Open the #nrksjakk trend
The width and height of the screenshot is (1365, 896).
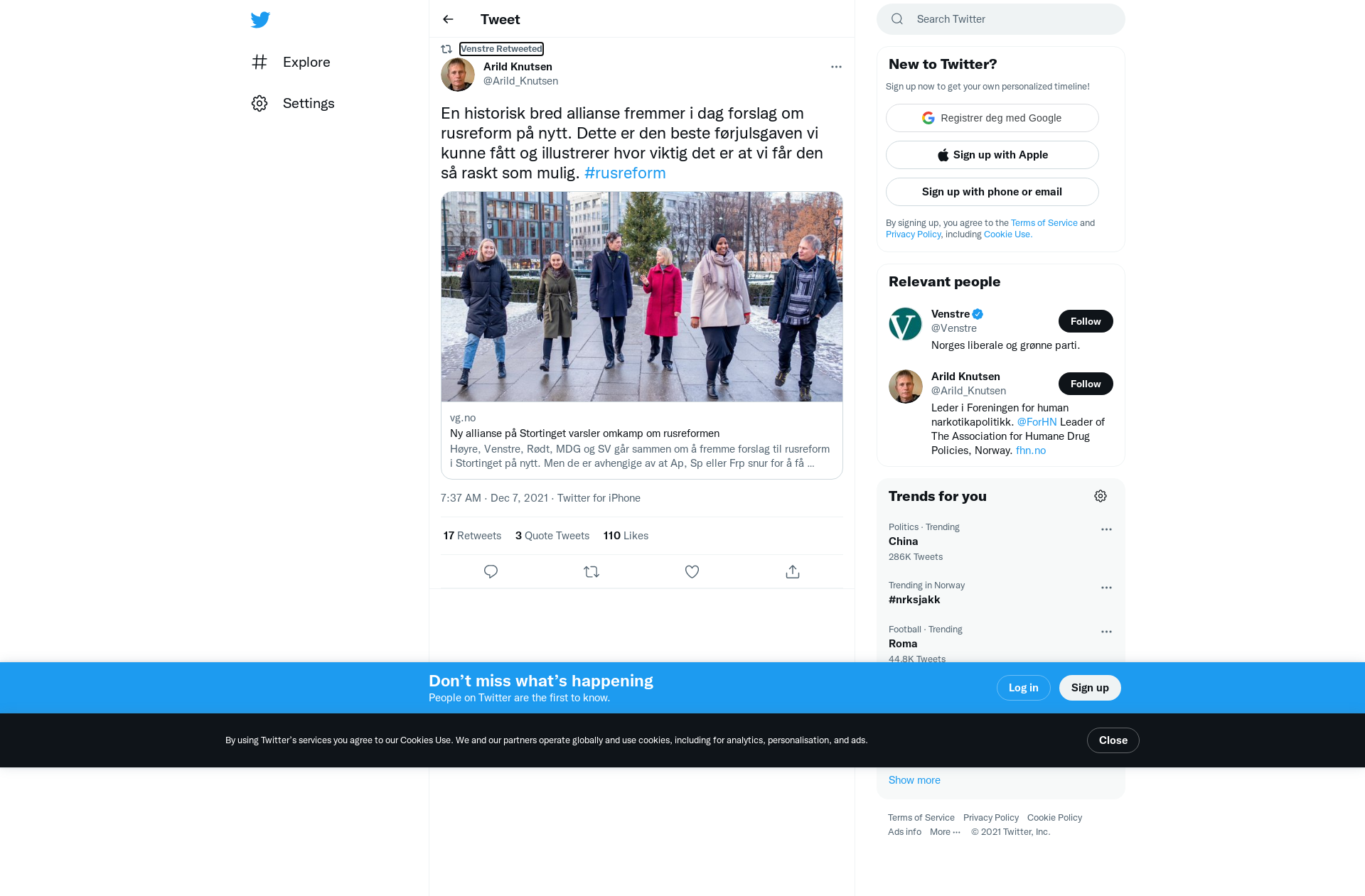coord(914,600)
